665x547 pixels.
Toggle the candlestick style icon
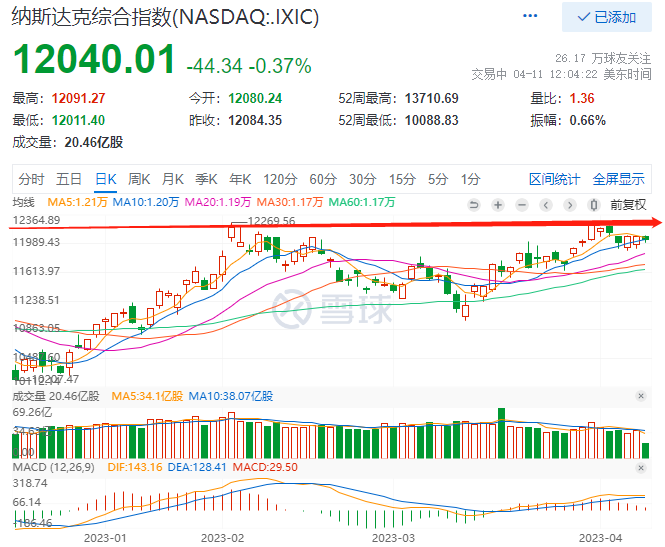(x=594, y=205)
